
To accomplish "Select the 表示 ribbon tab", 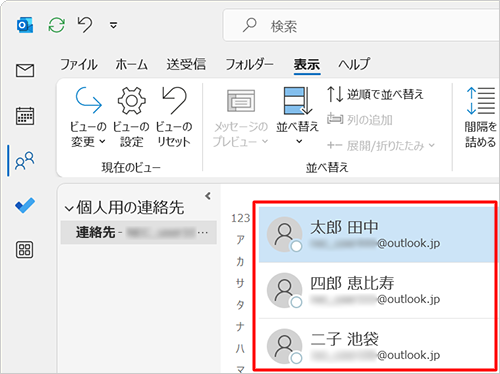I will (307, 64).
